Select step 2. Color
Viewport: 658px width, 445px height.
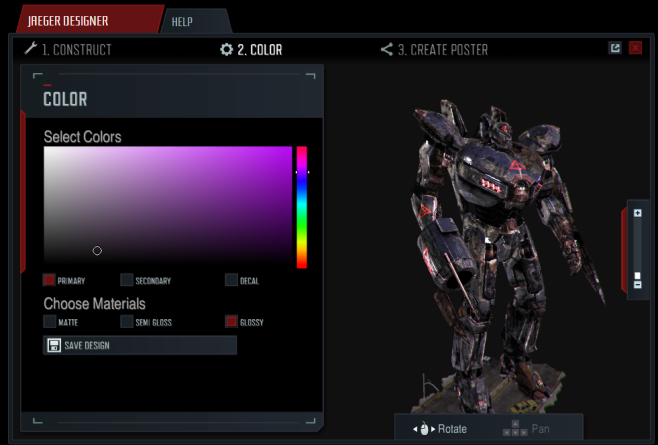251,50
